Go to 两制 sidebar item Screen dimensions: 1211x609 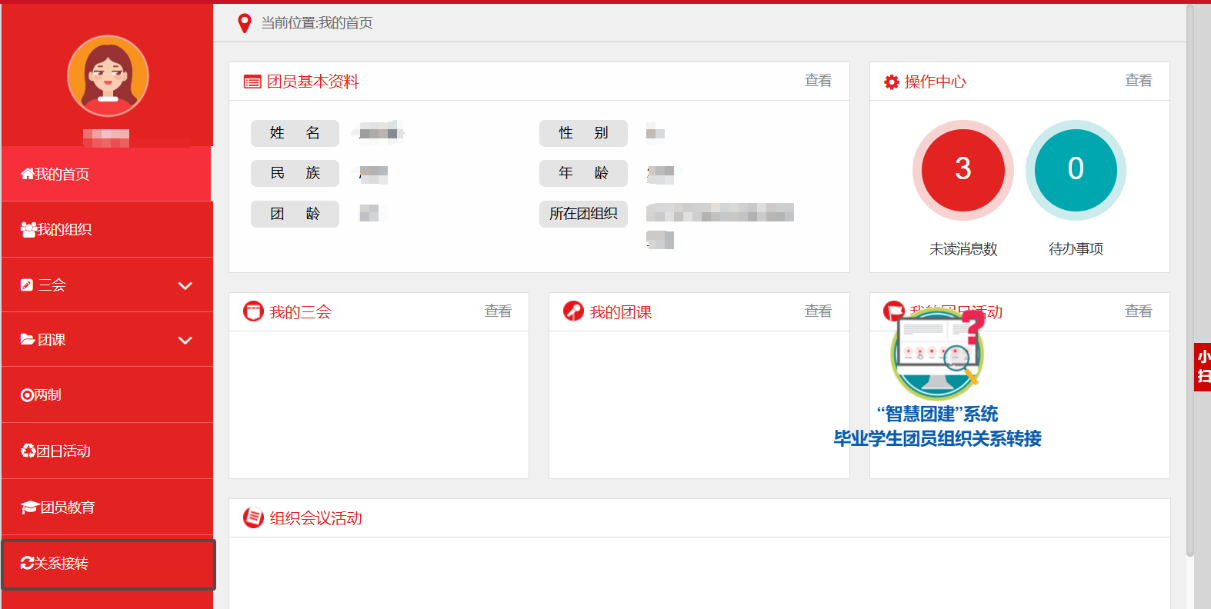pos(42,395)
